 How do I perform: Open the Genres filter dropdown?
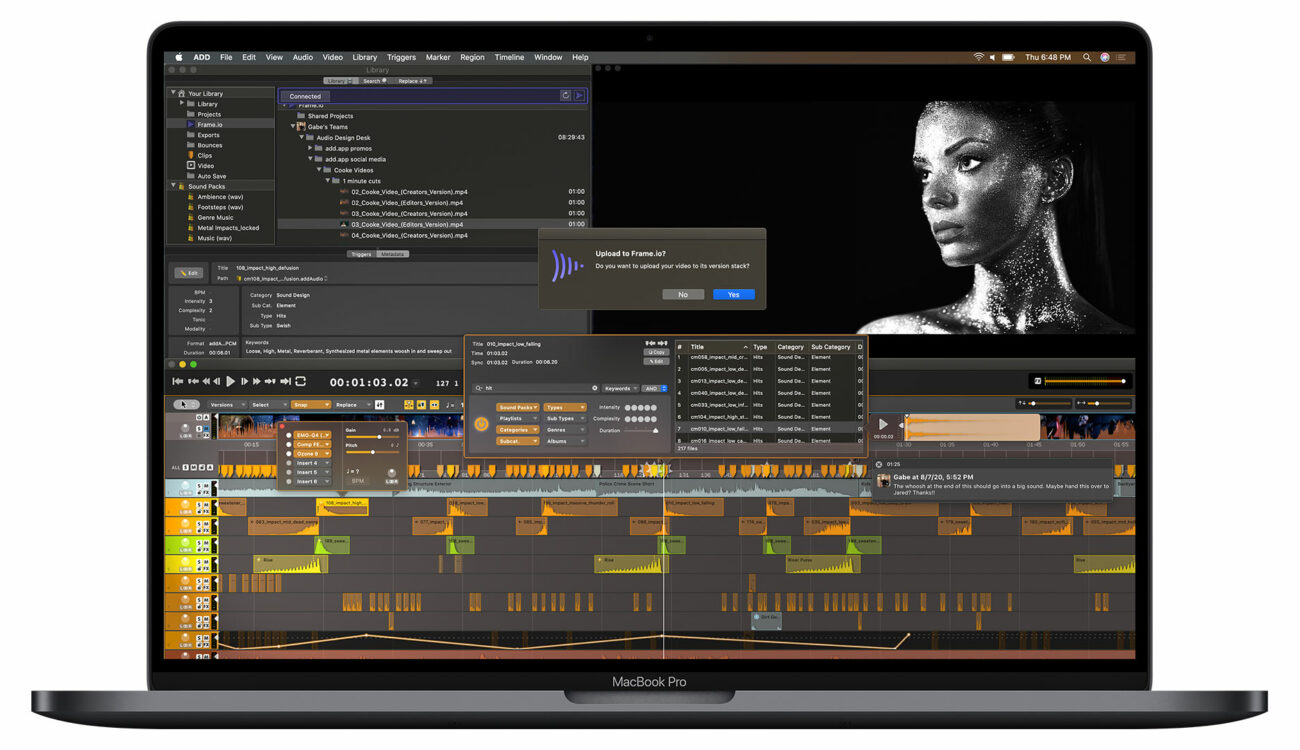(565, 430)
